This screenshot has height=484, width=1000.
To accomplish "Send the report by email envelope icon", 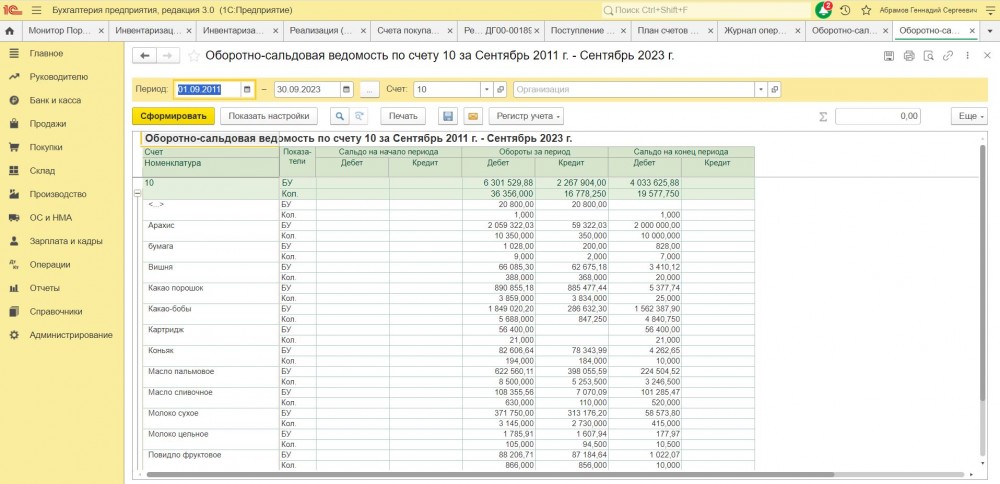I will coord(472,116).
